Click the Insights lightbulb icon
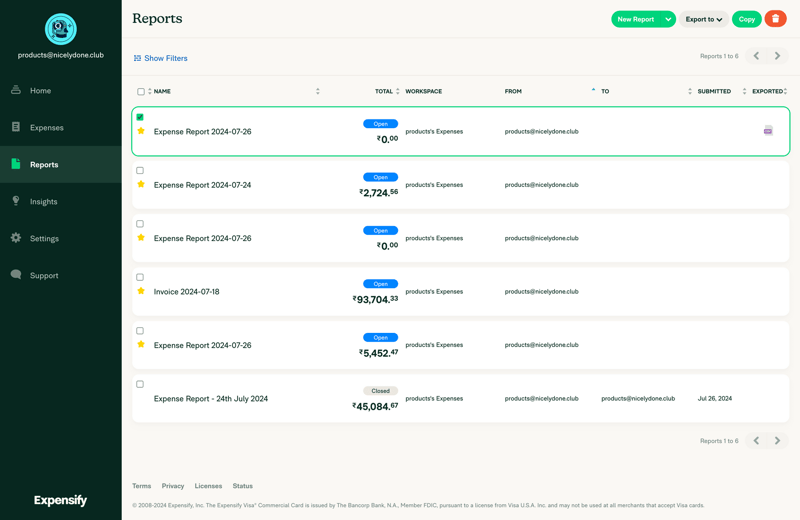Viewport: 800px width, 520px height. pyautogui.click(x=16, y=201)
